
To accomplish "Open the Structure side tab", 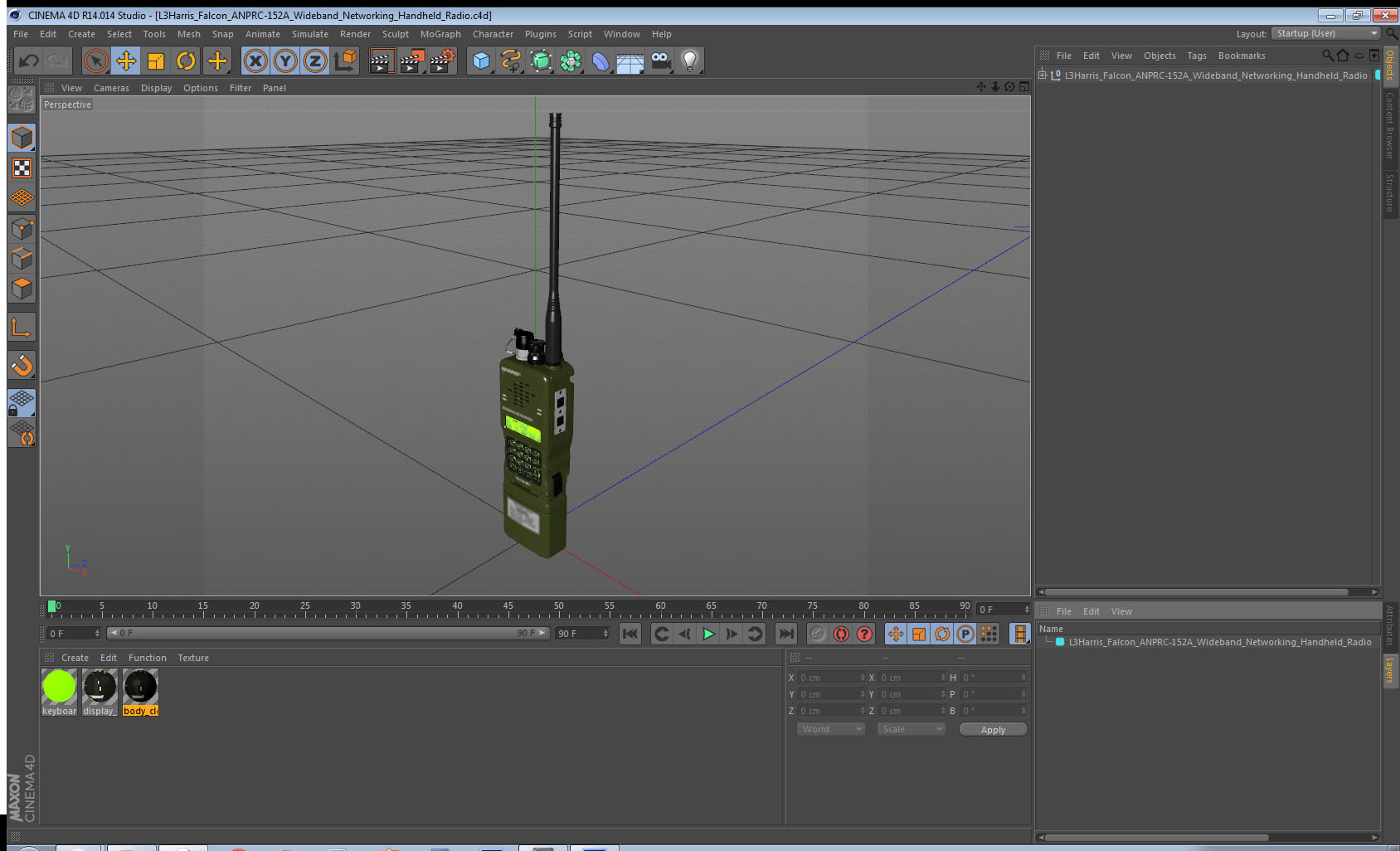I will click(x=1390, y=192).
